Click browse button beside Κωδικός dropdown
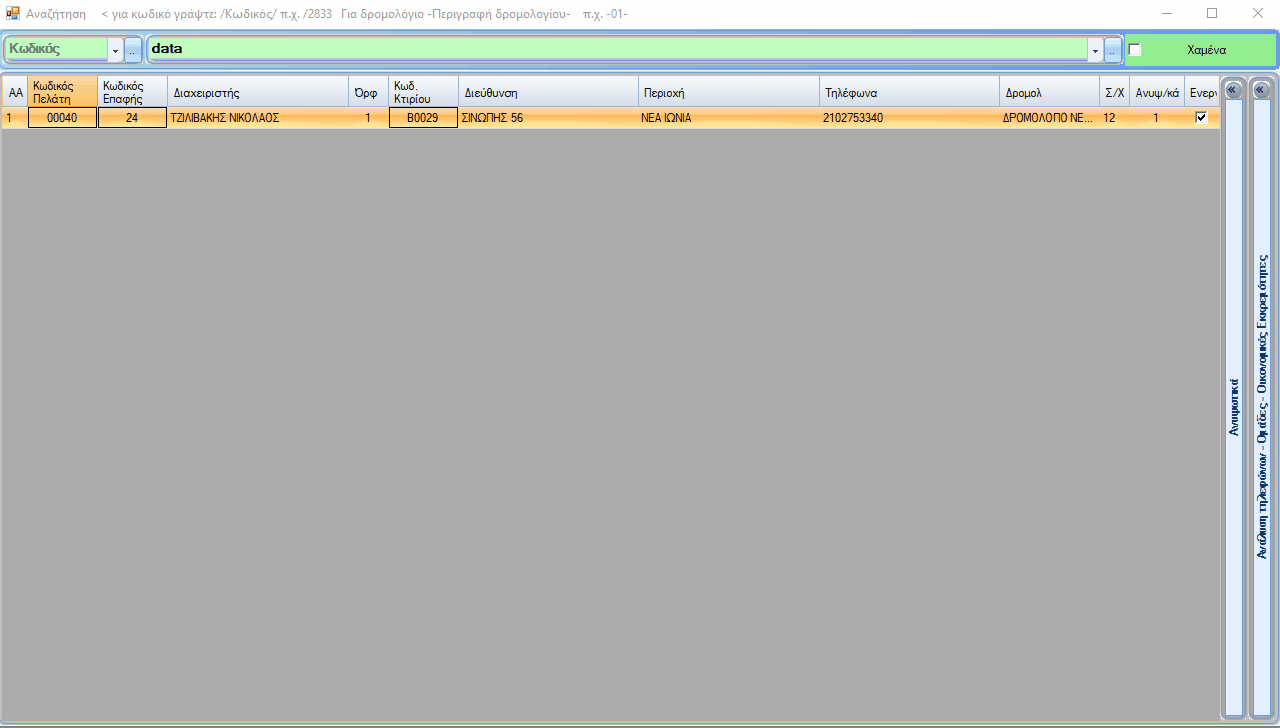This screenshot has height=728, width=1280. (133, 50)
